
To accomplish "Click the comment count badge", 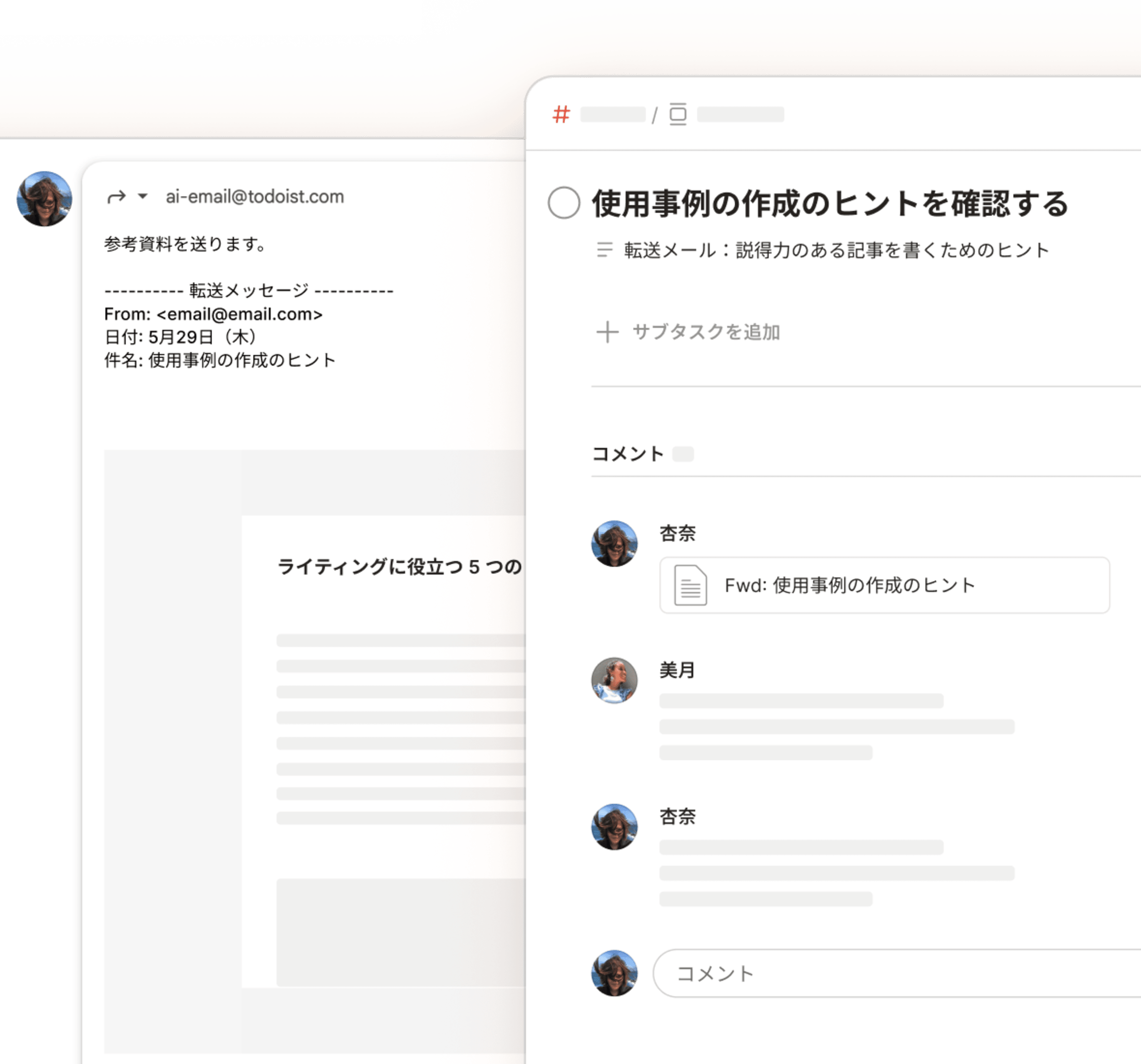I will (683, 454).
